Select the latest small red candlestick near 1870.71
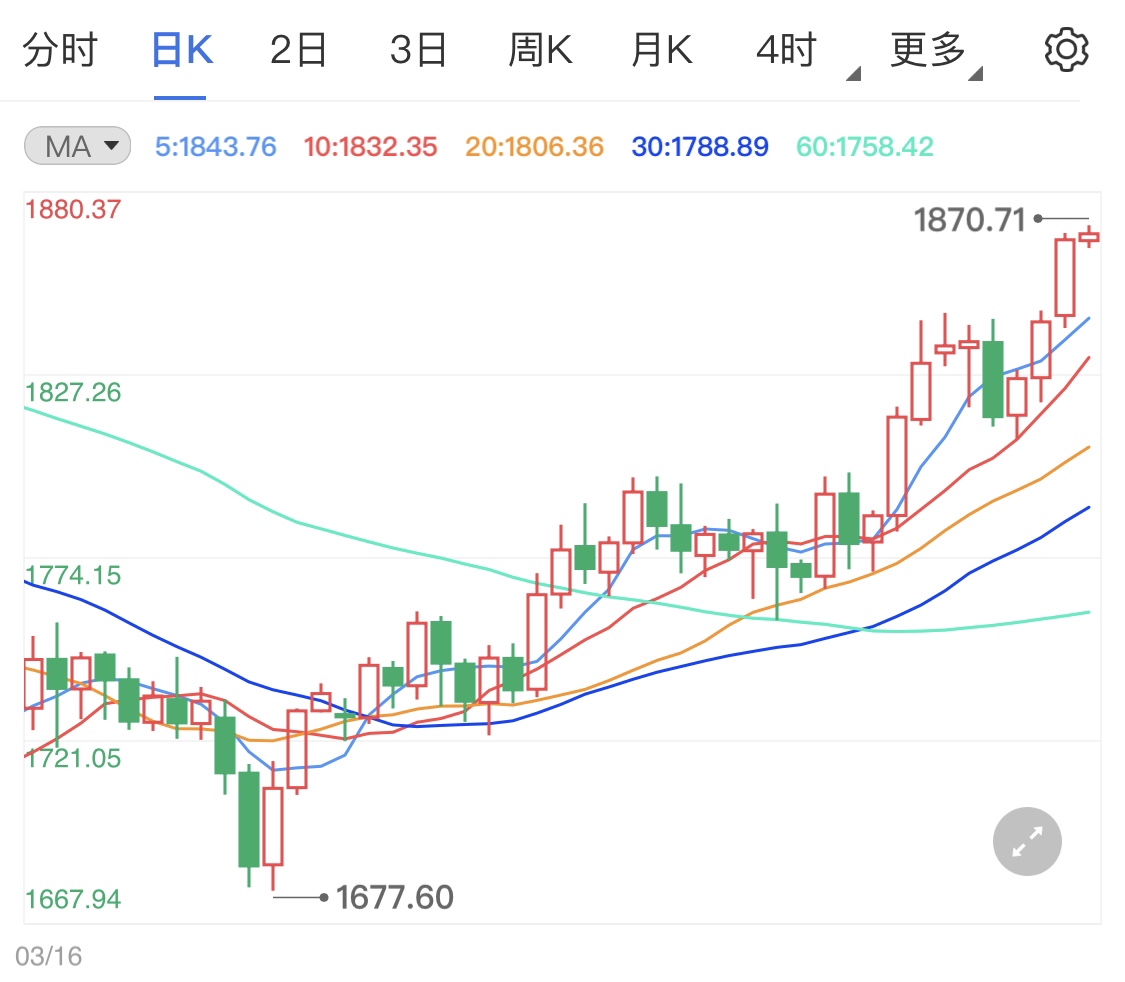The width and height of the screenshot is (1125, 982). pos(1089,237)
